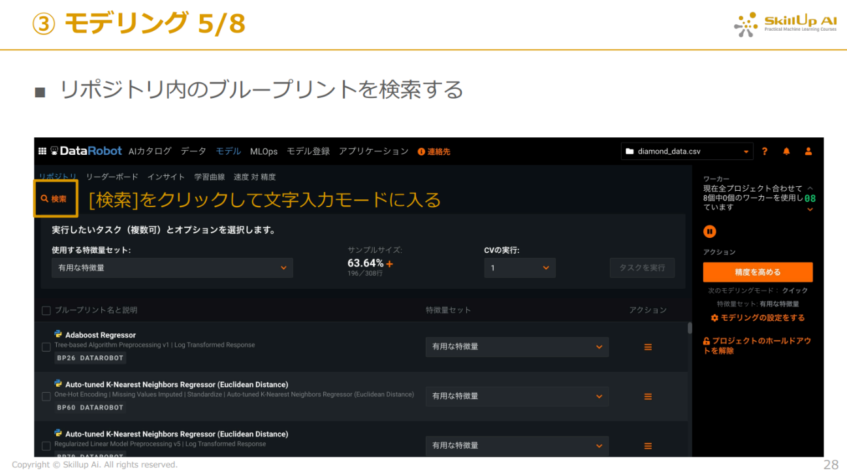This screenshot has width=847, height=475.
Task: Open モデリングの設定をする link
Action: click(x=757, y=318)
